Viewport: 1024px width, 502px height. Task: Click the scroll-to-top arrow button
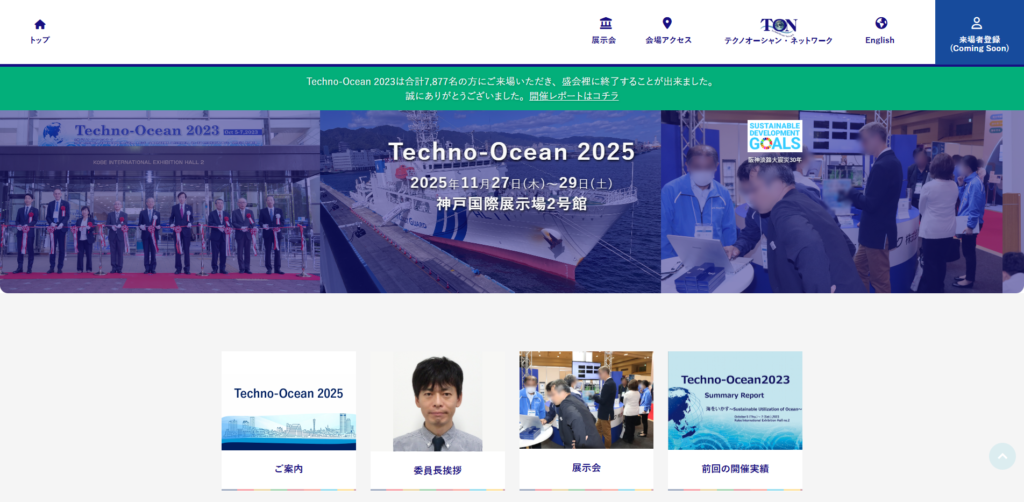[x=1002, y=456]
